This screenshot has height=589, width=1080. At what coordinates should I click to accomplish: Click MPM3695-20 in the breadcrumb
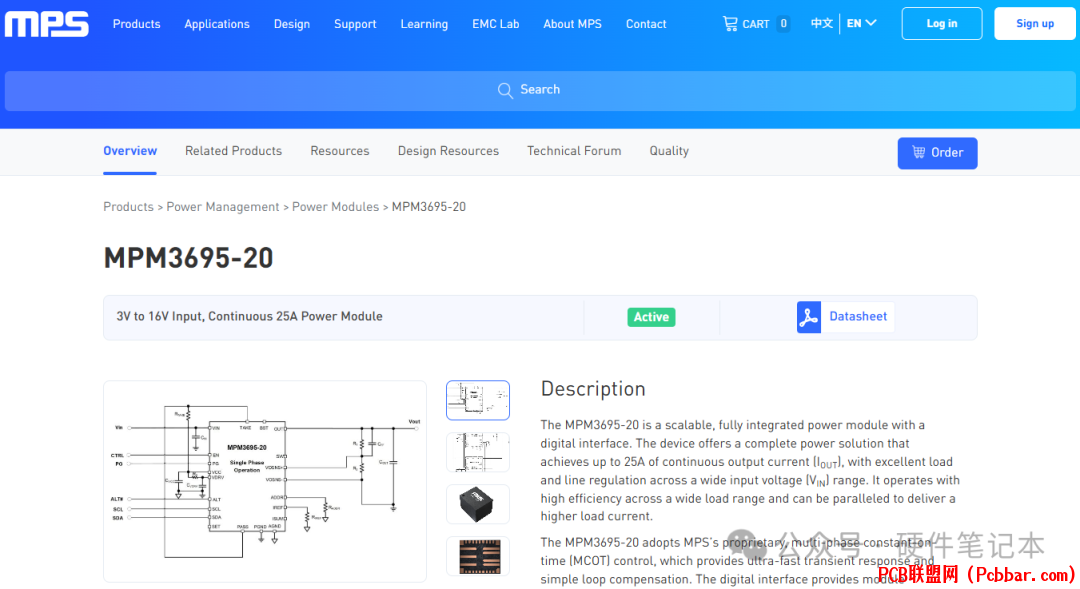click(x=428, y=207)
